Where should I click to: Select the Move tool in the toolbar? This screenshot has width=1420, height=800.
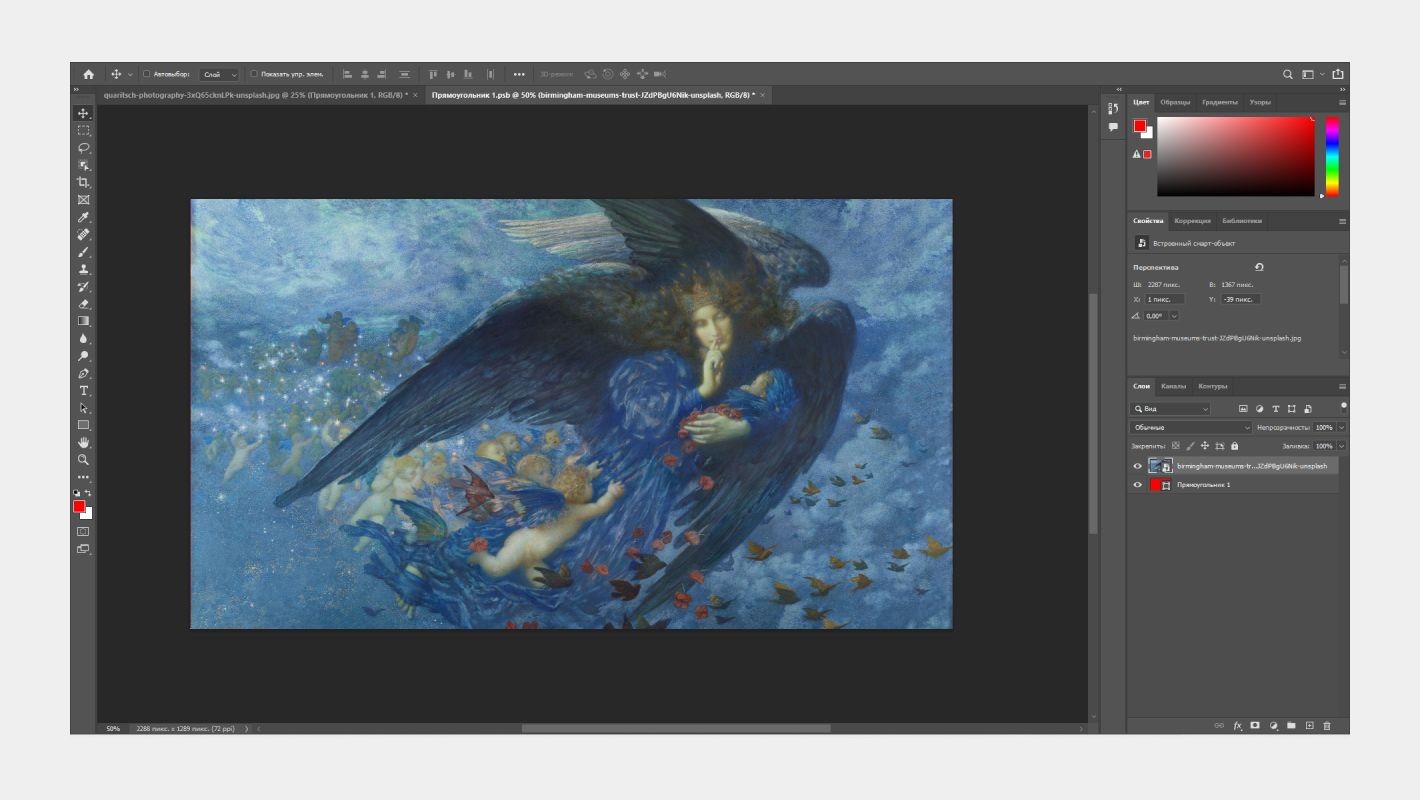(84, 113)
